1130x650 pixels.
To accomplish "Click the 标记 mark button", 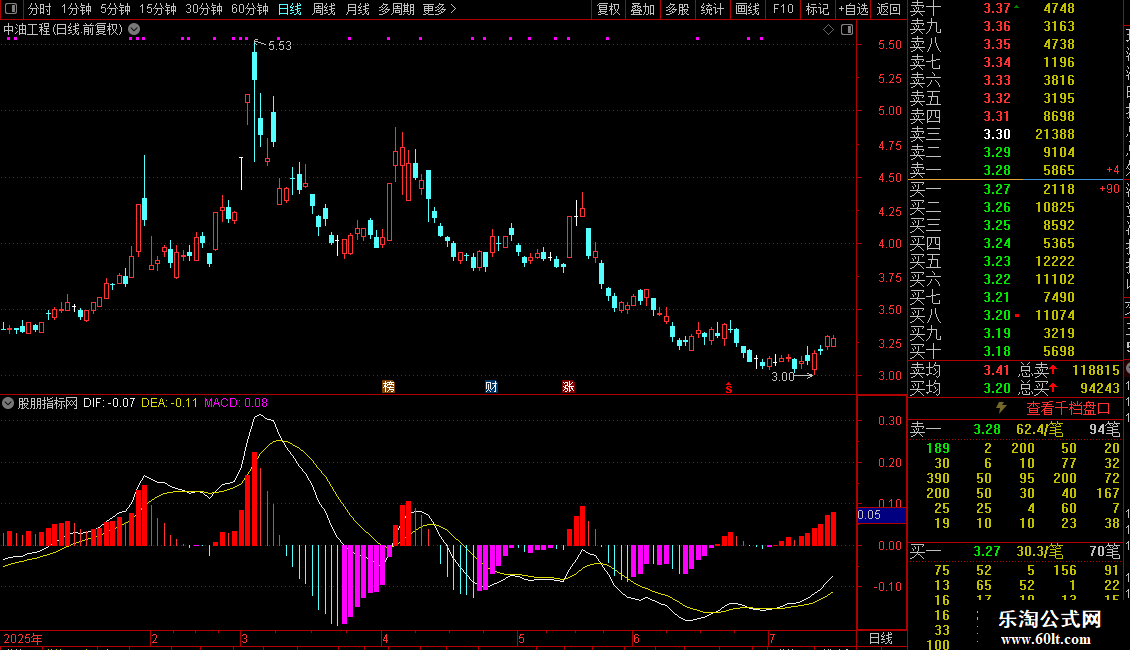I will (x=817, y=9).
